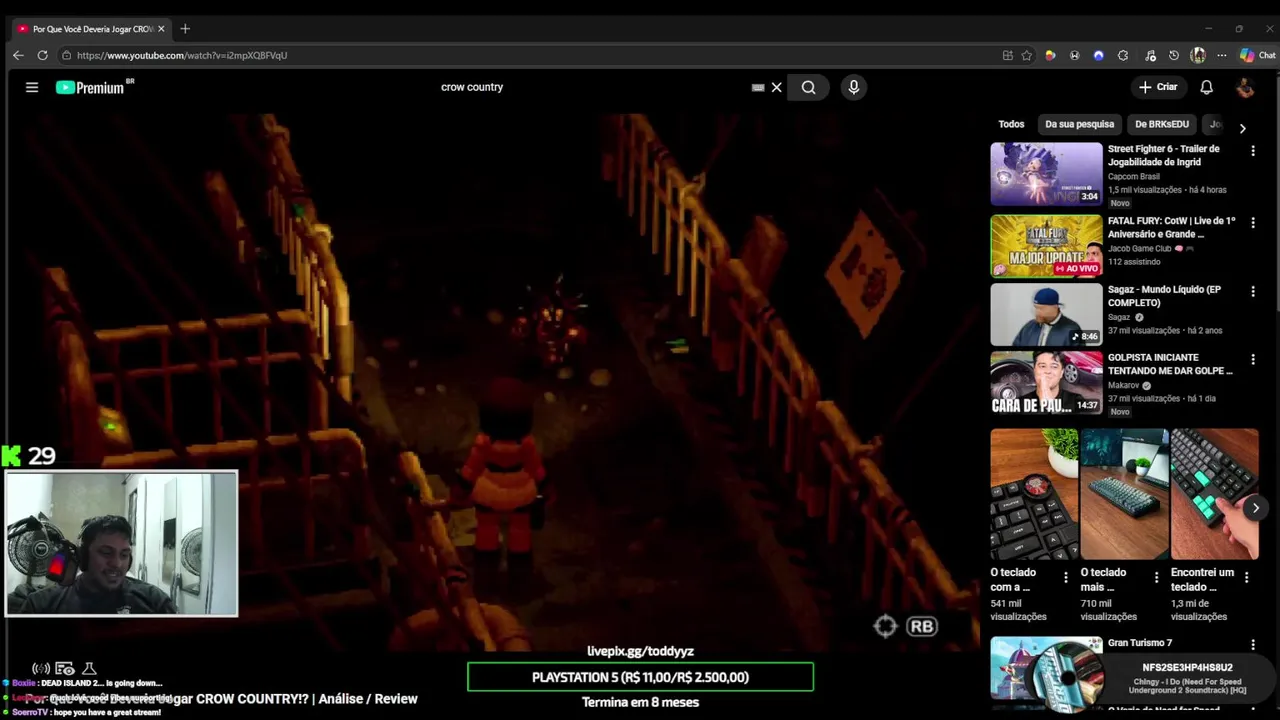Reload the page with the refresh icon
This screenshot has width=1280, height=720.
pos(42,55)
